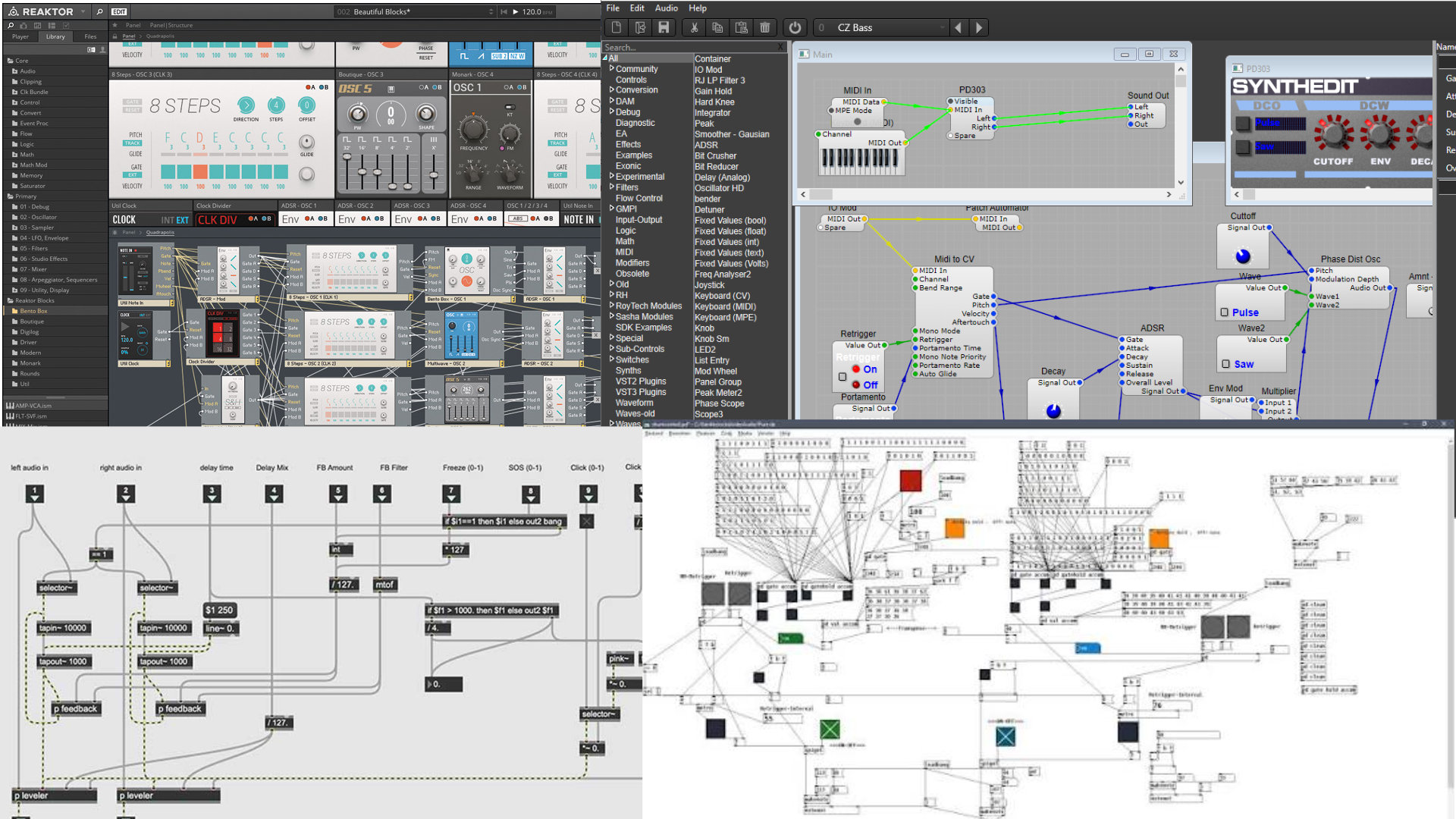Open the File menu in SynthEdit

tap(613, 8)
